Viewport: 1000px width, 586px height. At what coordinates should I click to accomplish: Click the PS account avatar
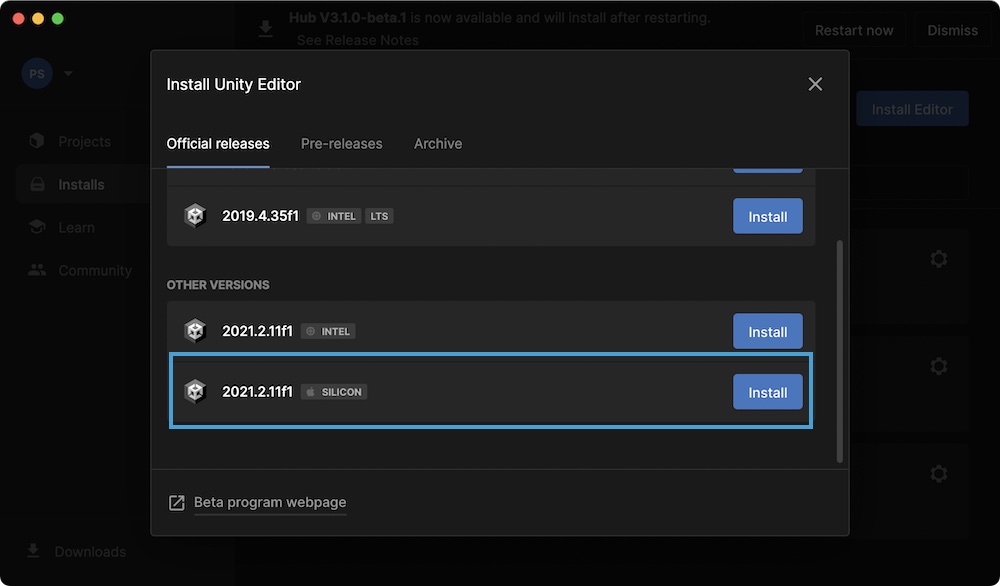pyautogui.click(x=37, y=73)
